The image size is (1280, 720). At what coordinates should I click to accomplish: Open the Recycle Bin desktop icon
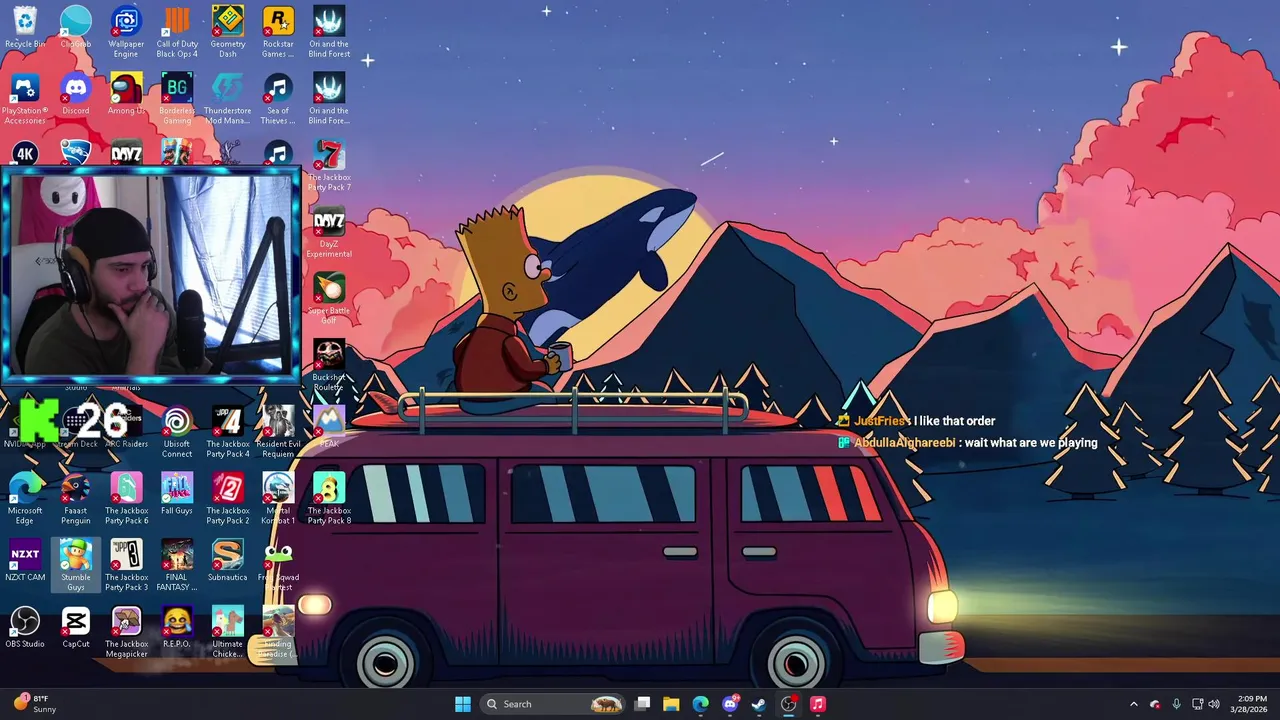[x=25, y=28]
